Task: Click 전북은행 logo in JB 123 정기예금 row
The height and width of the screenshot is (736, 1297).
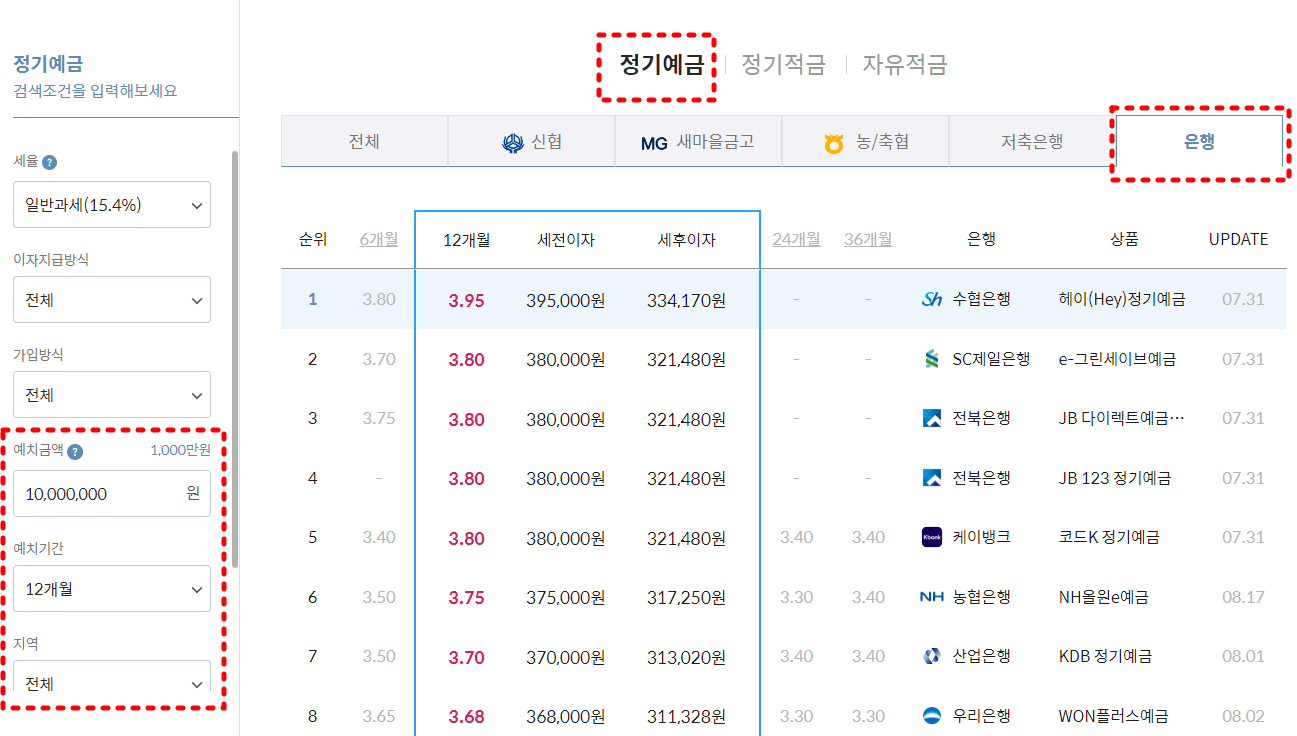Action: click(x=932, y=478)
